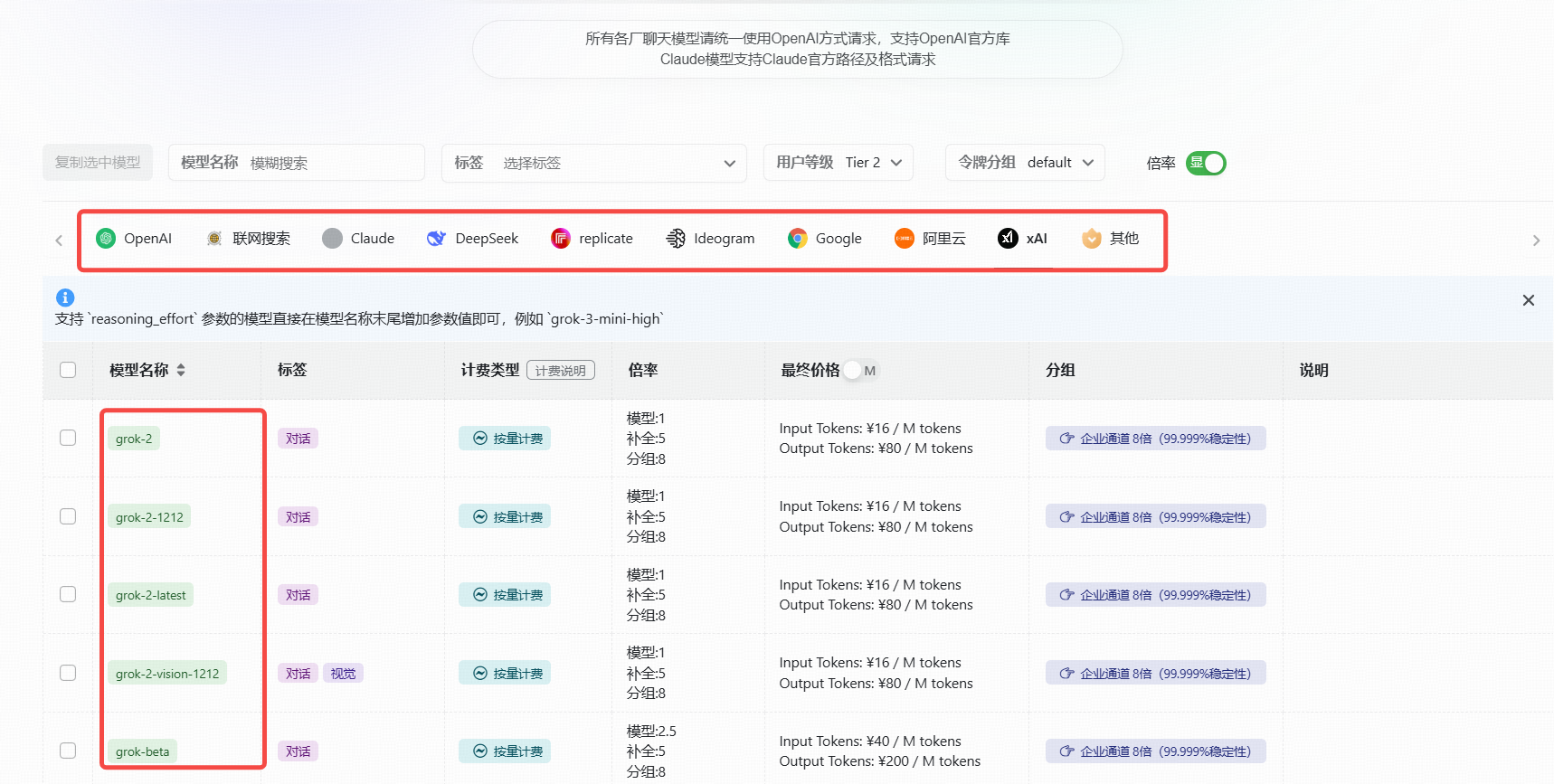Open the 用户等级 Tier 2 dropdown

(839, 163)
